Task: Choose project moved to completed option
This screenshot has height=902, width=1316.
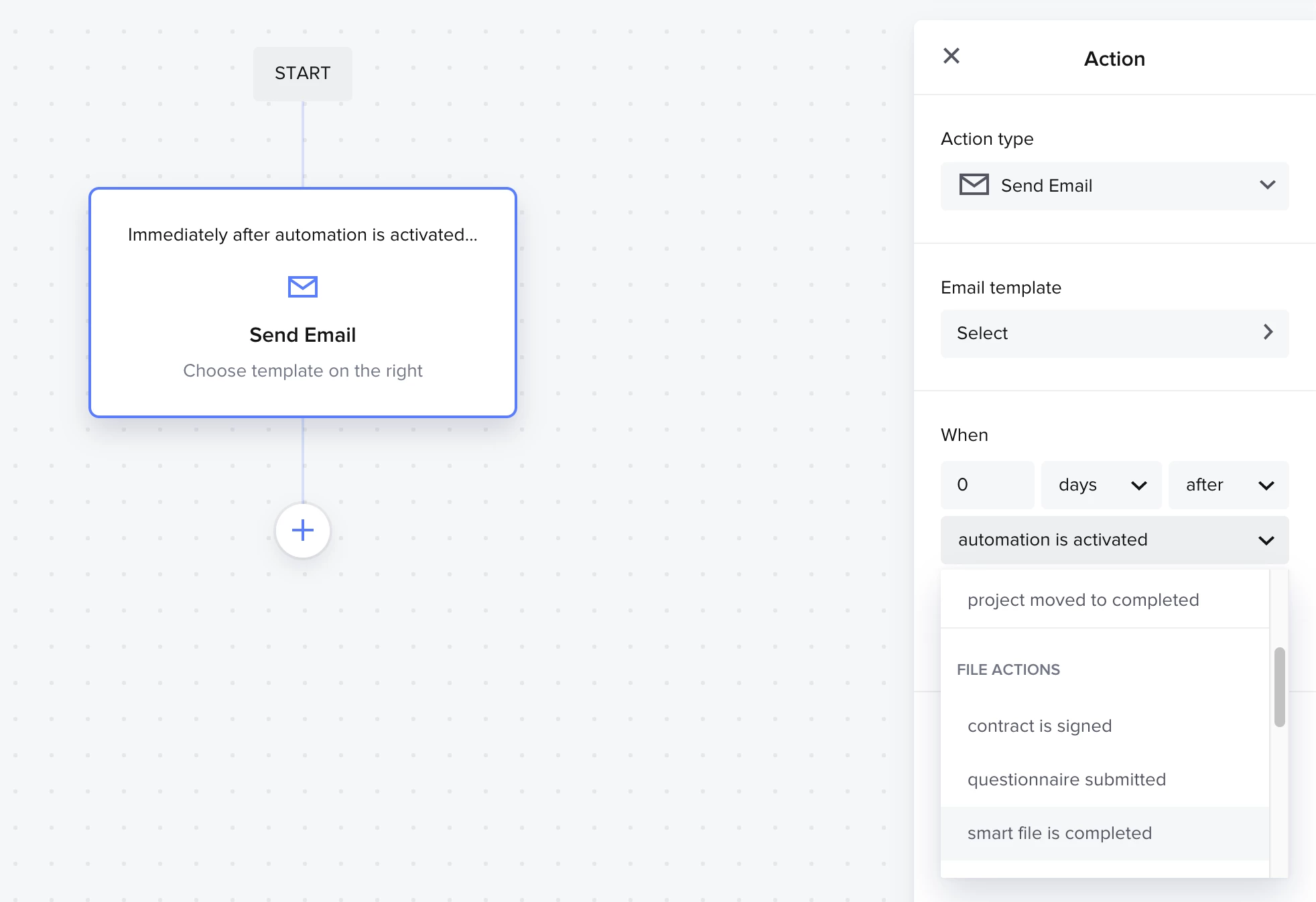Action: pyautogui.click(x=1083, y=600)
